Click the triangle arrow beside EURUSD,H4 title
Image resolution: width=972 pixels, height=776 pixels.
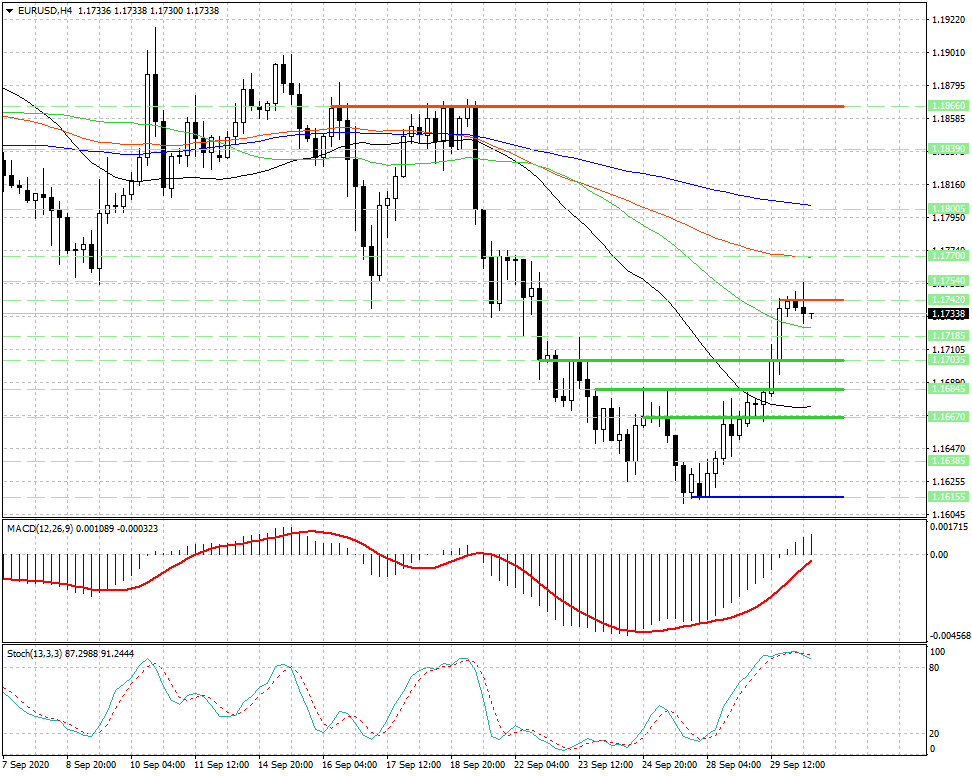(x=9, y=11)
